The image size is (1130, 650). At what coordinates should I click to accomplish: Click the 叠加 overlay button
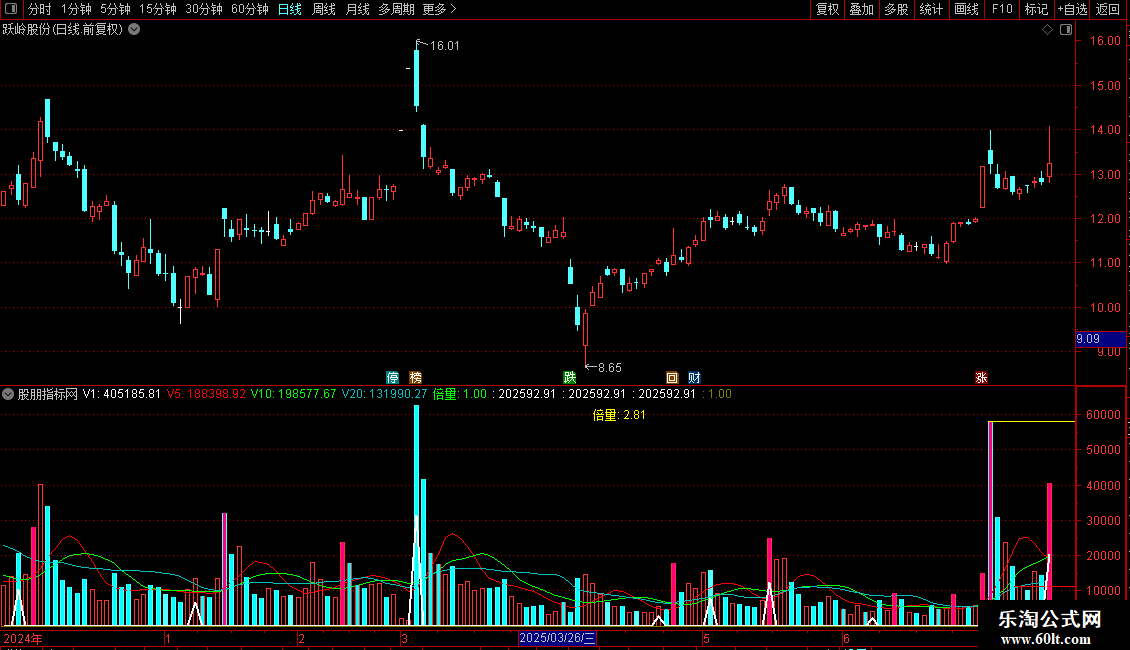tap(861, 9)
